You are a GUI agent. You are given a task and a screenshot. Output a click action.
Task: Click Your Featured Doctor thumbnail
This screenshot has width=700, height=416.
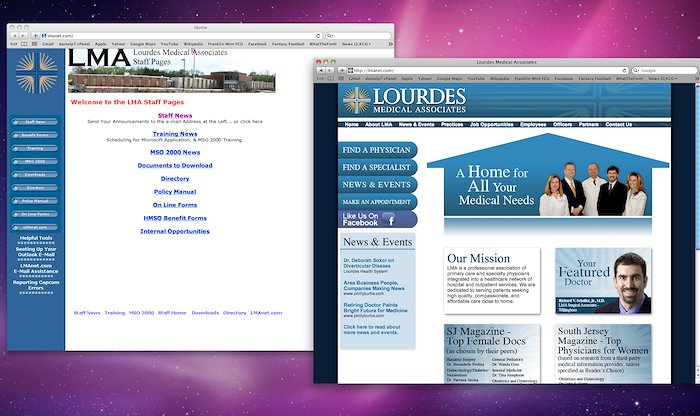(603, 281)
